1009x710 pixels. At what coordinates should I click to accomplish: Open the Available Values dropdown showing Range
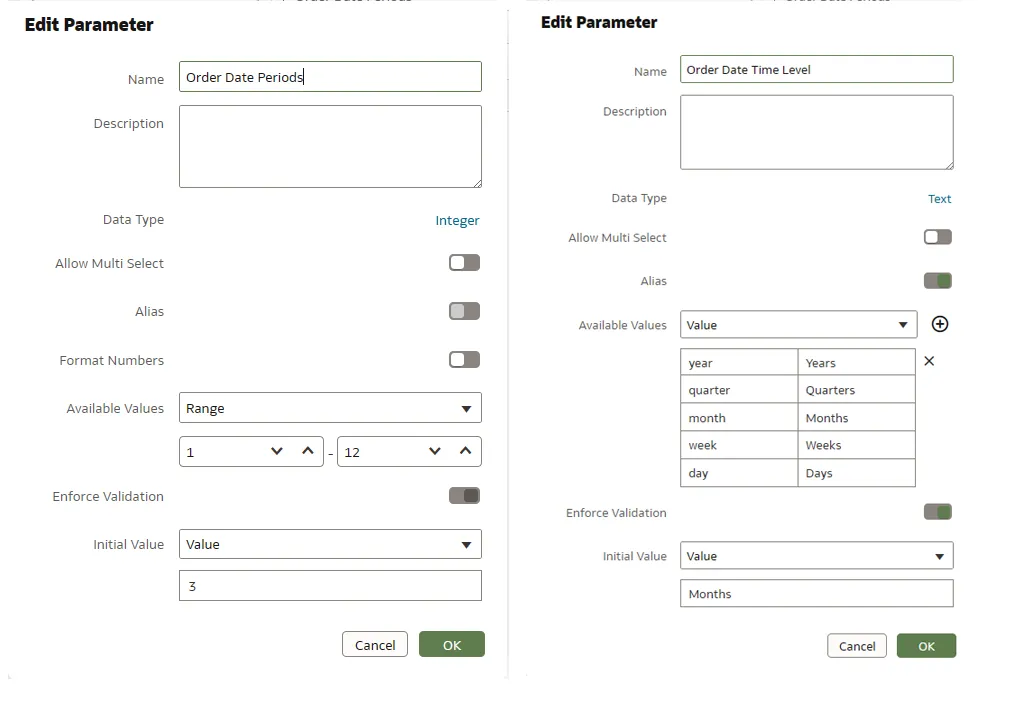(x=330, y=408)
